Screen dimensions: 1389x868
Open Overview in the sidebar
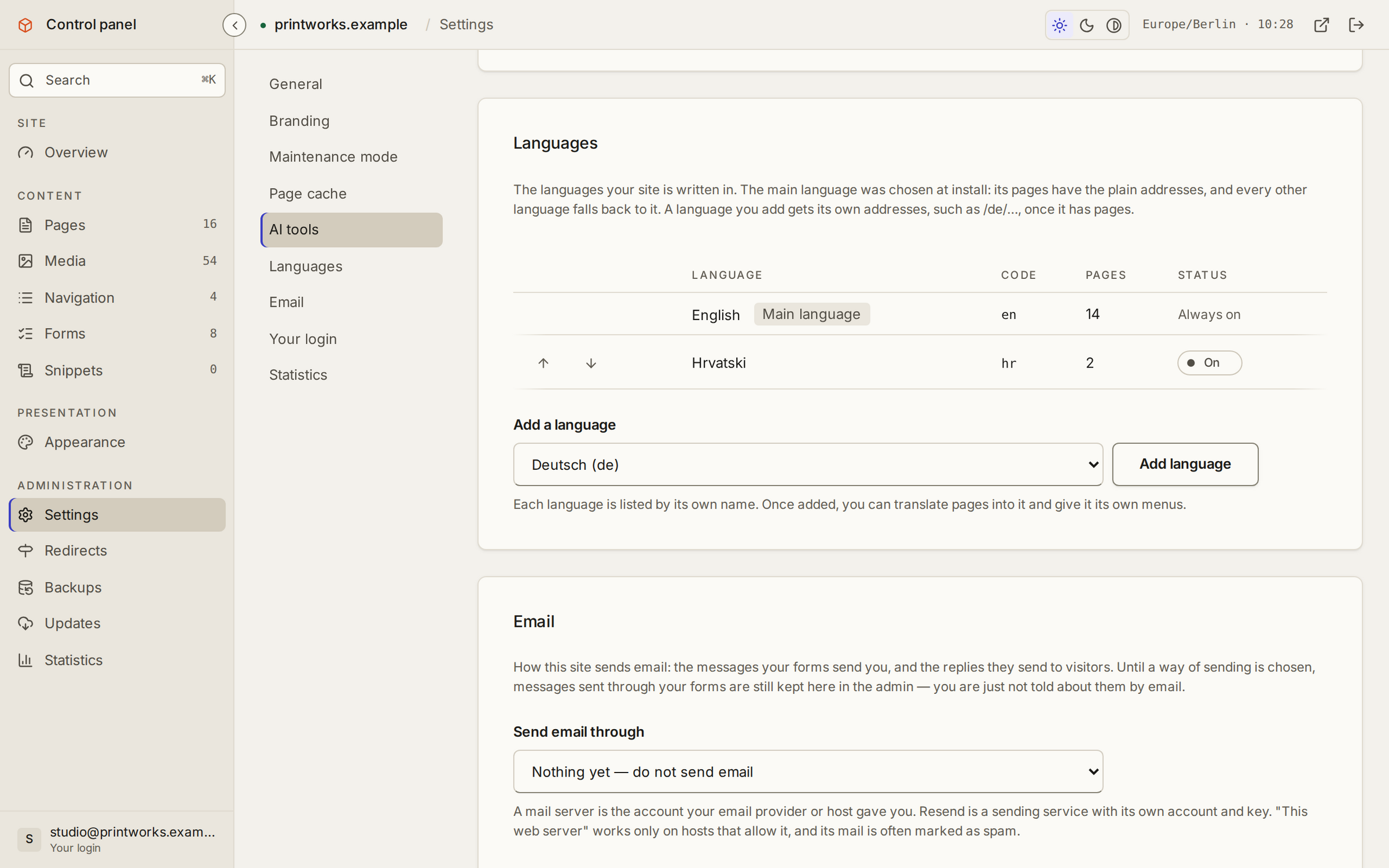tap(117, 152)
